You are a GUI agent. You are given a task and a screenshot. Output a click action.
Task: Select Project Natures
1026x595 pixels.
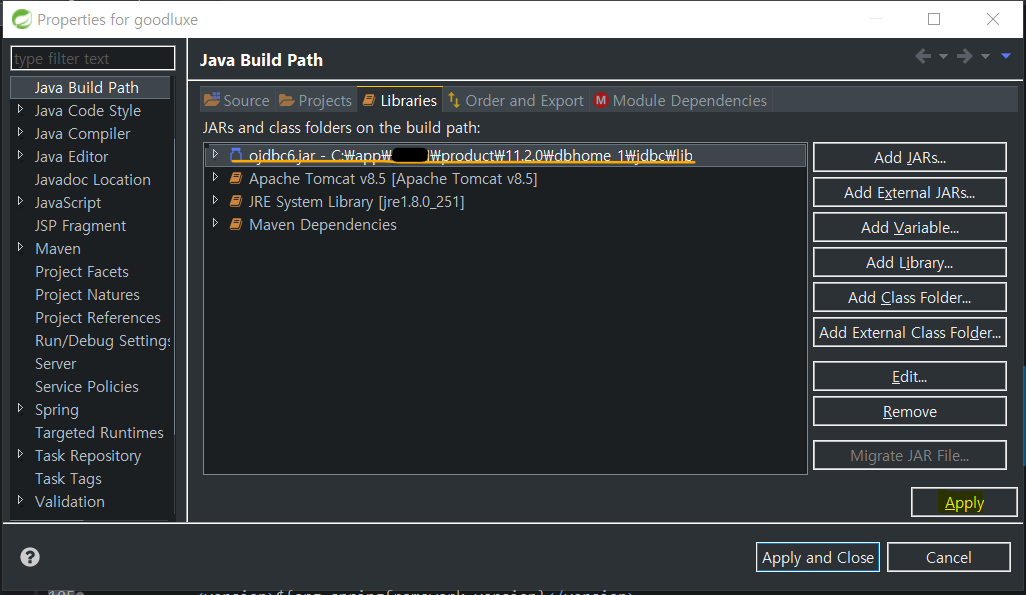tap(87, 294)
